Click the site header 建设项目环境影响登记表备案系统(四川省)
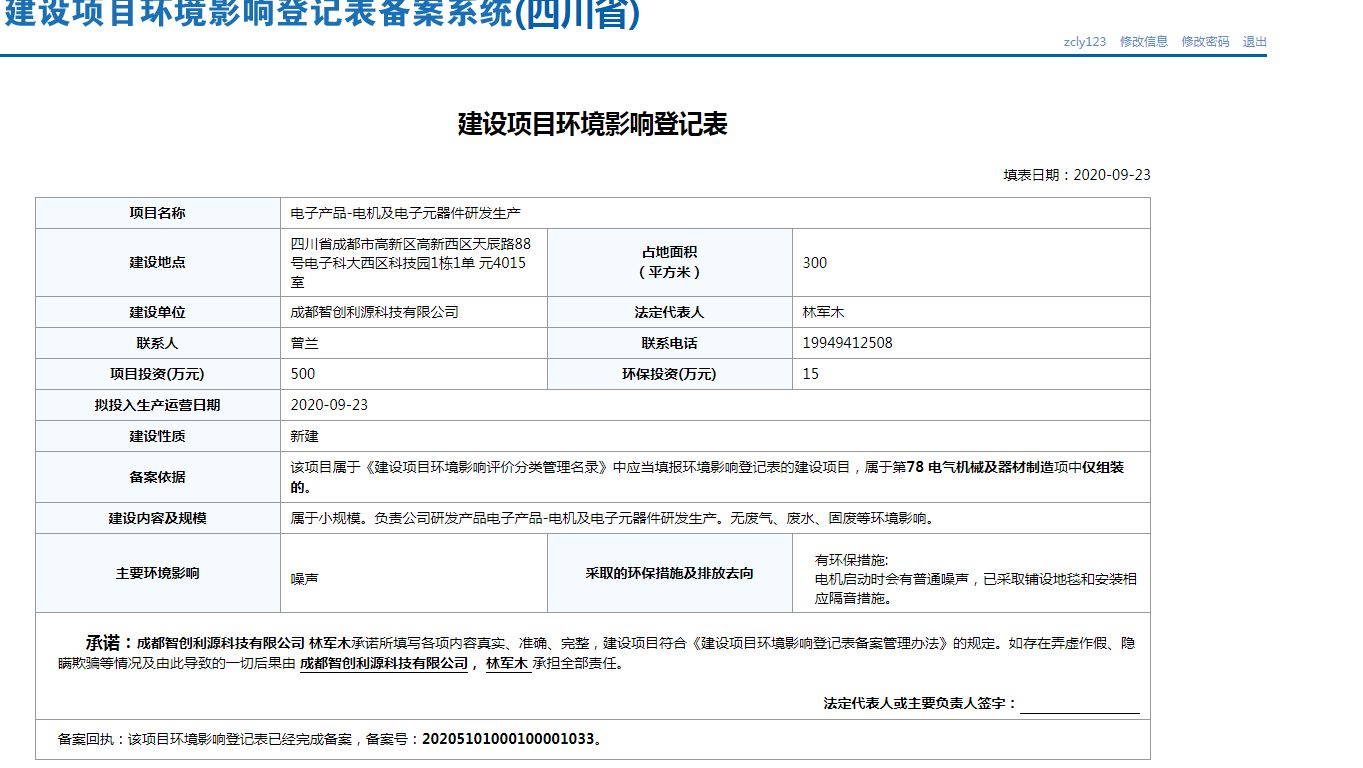The width and height of the screenshot is (1363, 768). pyautogui.click(x=322, y=15)
